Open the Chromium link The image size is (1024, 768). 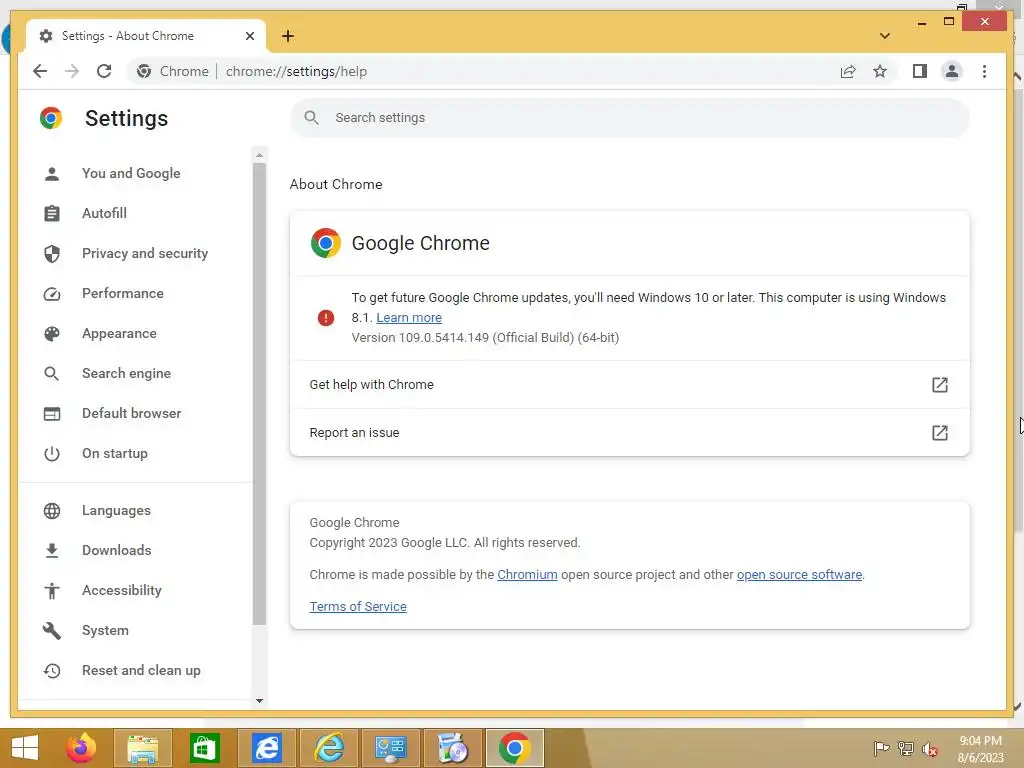pos(527,575)
